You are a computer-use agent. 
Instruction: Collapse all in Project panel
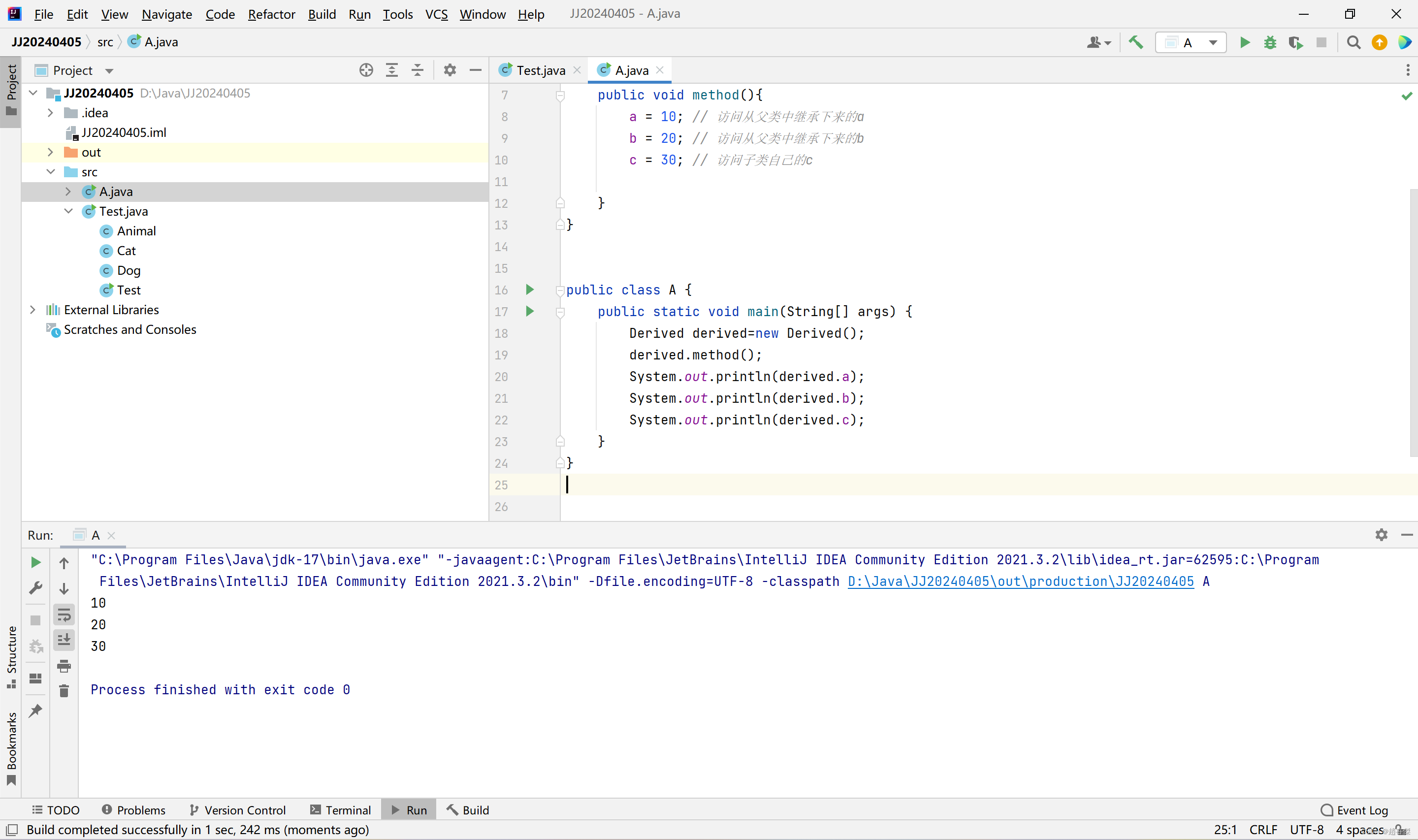[418, 70]
